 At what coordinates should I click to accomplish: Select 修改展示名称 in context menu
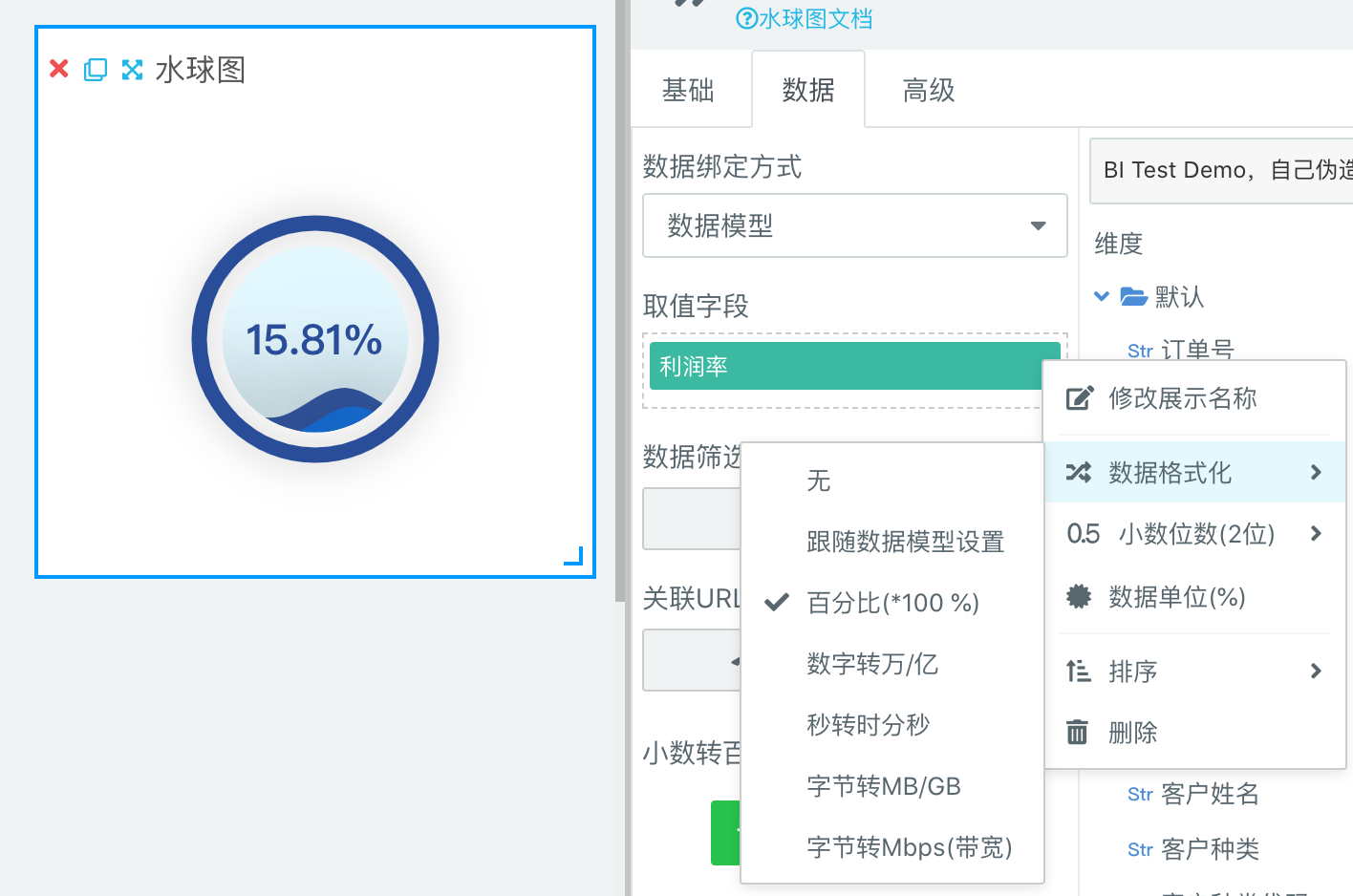click(x=1194, y=398)
